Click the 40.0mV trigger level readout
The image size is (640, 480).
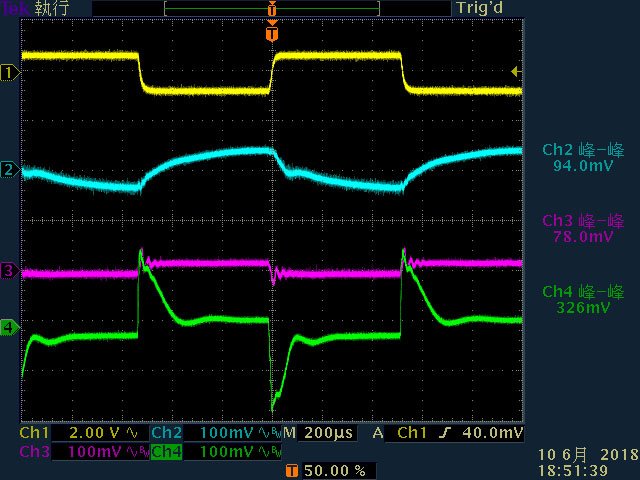click(493, 433)
